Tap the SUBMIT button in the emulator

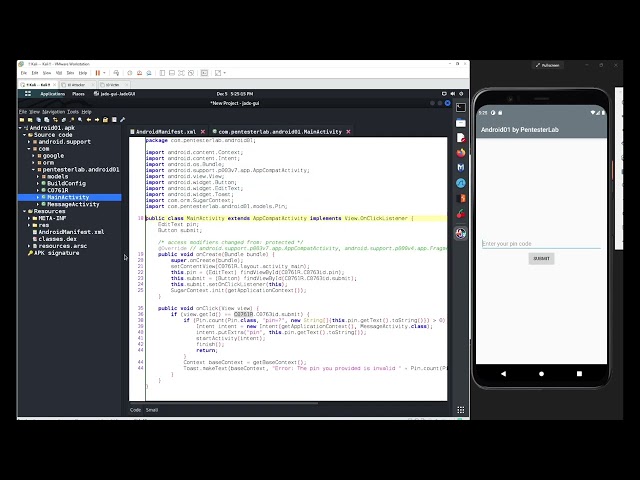click(541, 258)
